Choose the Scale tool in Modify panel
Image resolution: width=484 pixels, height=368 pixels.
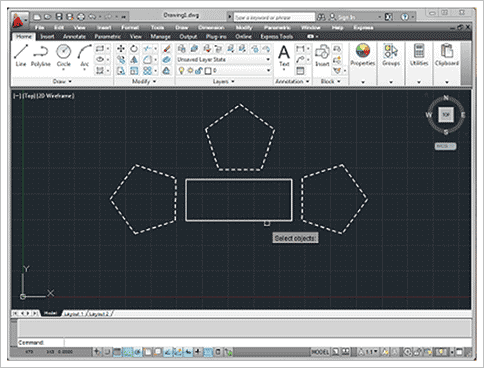tap(134, 71)
